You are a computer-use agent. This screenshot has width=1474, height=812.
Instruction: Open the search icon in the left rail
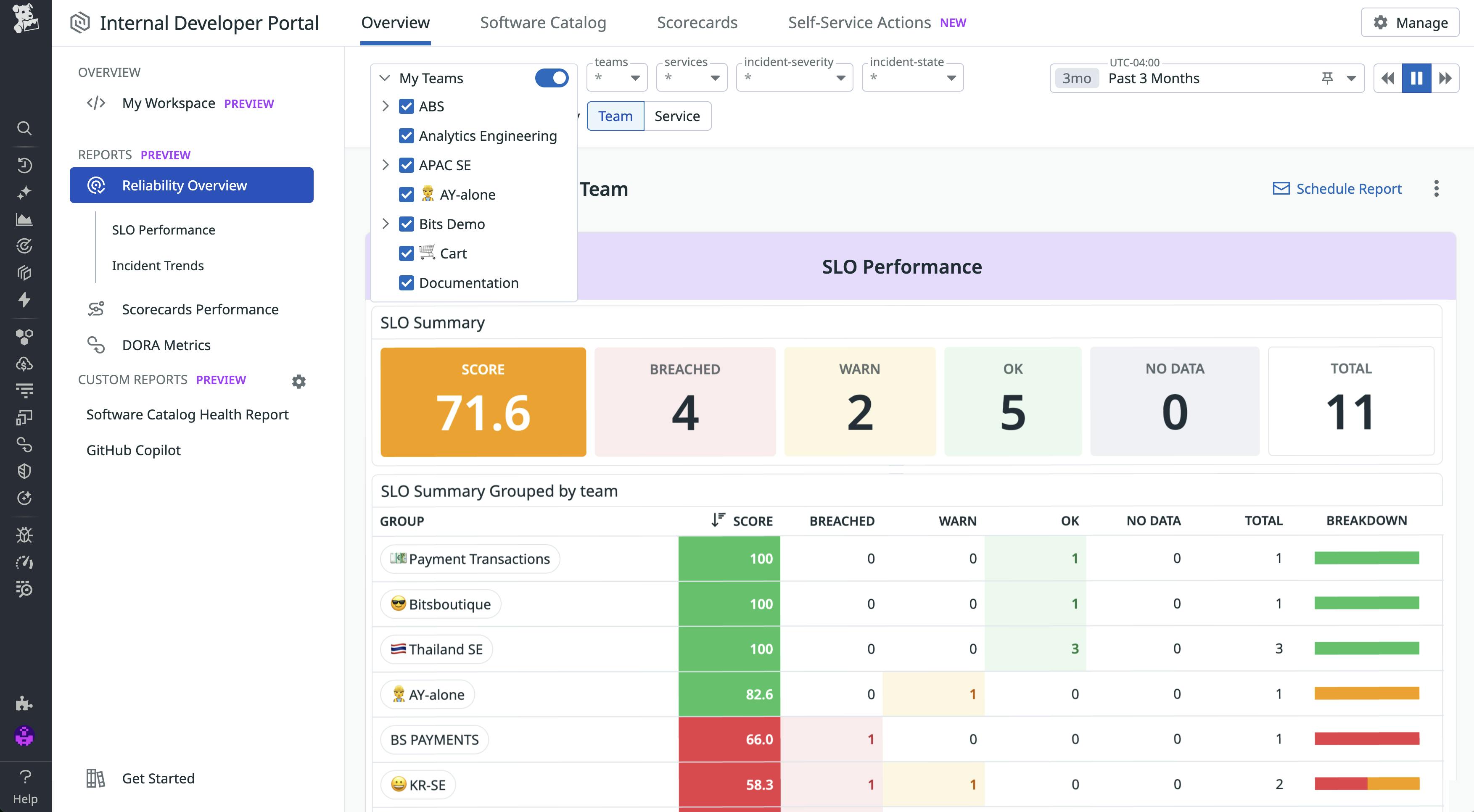pos(24,129)
